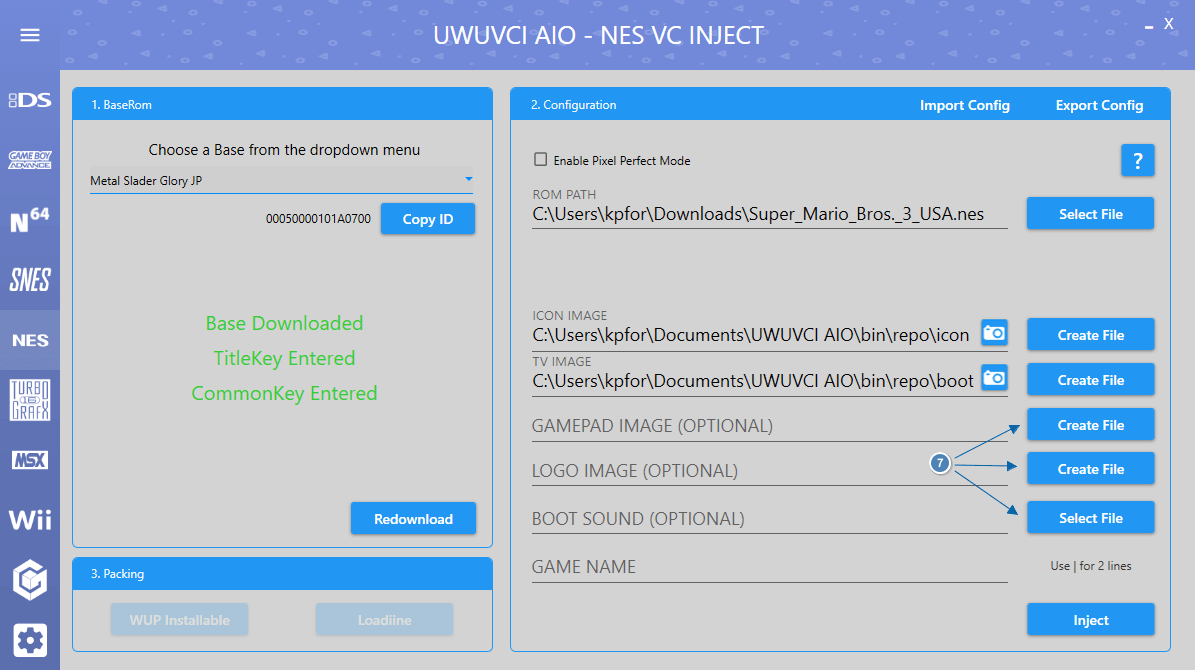Screen dimensions: 1195x670
Task: Enable Pixel Perfect Mode checkbox
Action: (x=541, y=160)
